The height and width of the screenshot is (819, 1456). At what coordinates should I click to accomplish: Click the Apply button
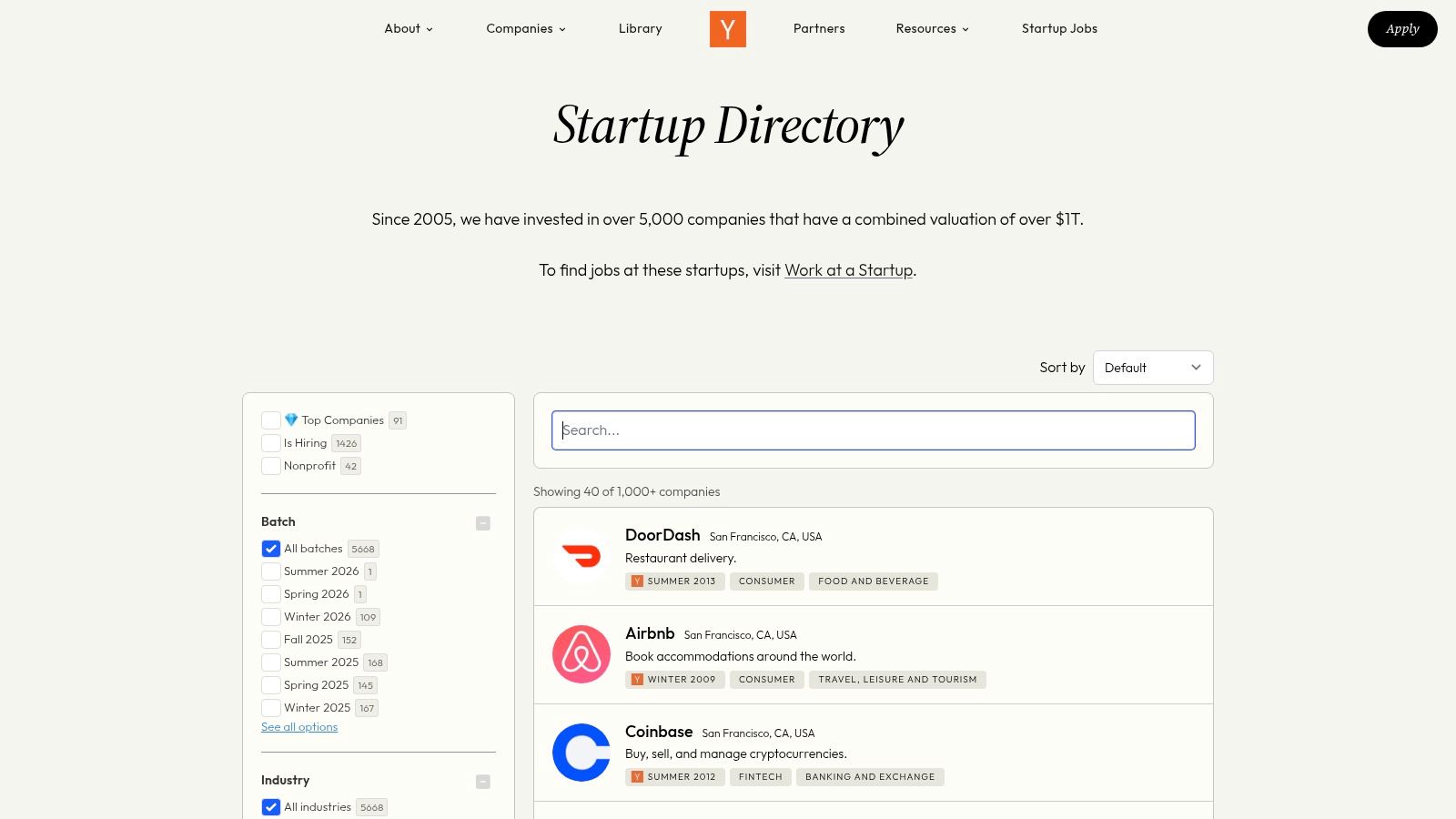[1402, 28]
